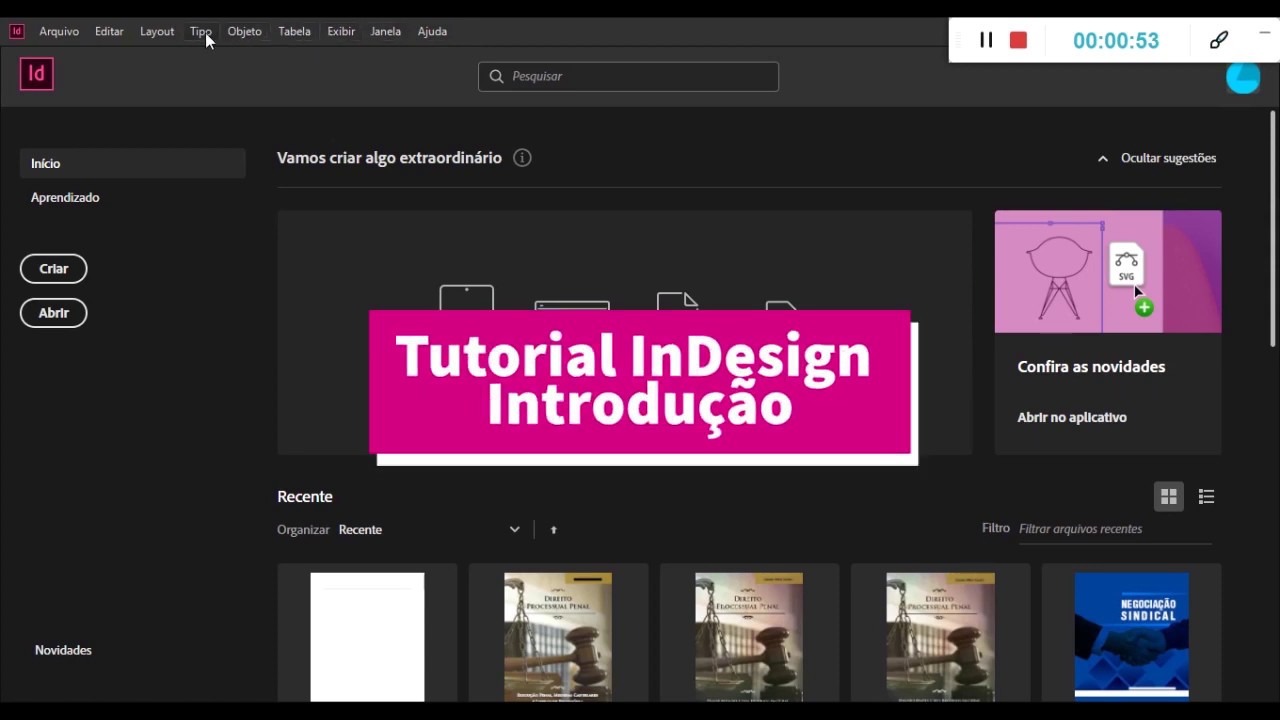Open the Editar menu
The height and width of the screenshot is (720, 1280).
click(109, 31)
